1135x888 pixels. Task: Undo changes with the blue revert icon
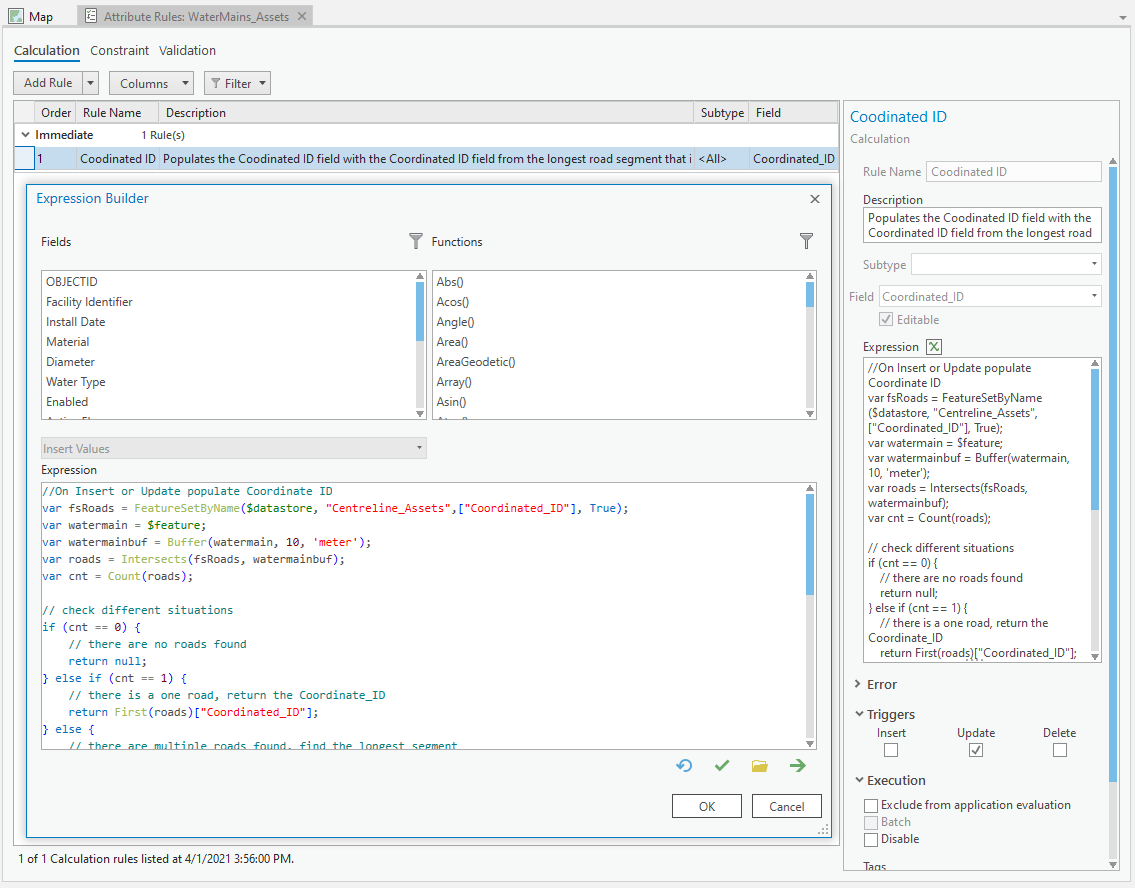tap(684, 765)
